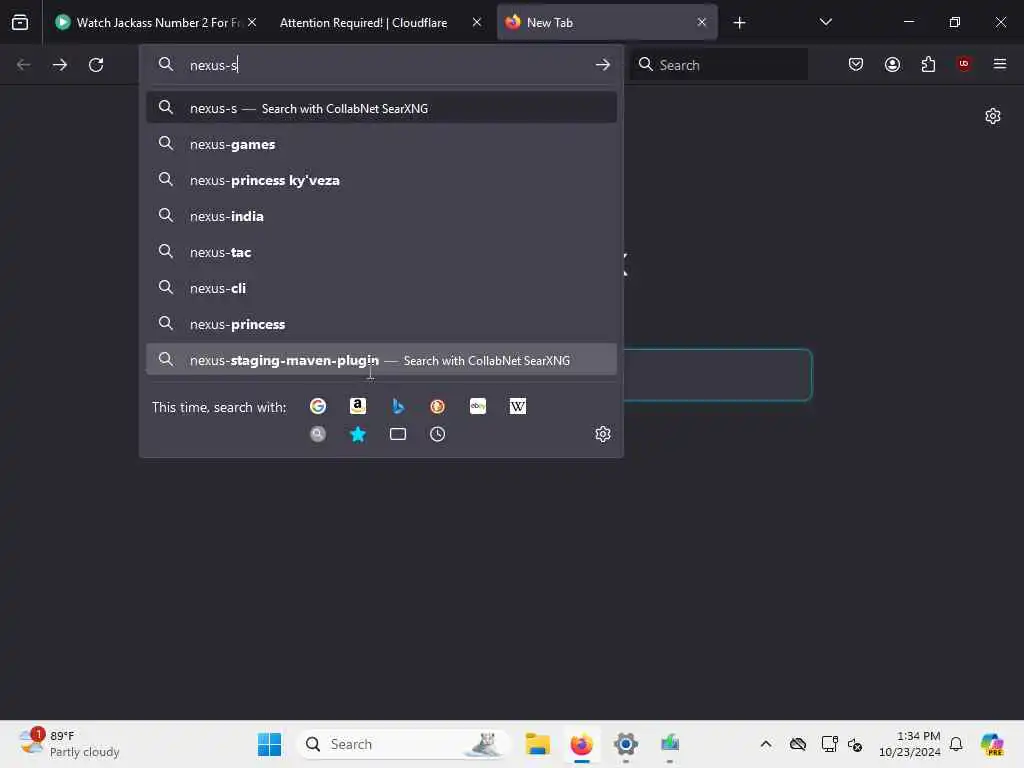Select nexus-s Search with CollabNet SearXNG
The height and width of the screenshot is (768, 1024).
coord(381,108)
